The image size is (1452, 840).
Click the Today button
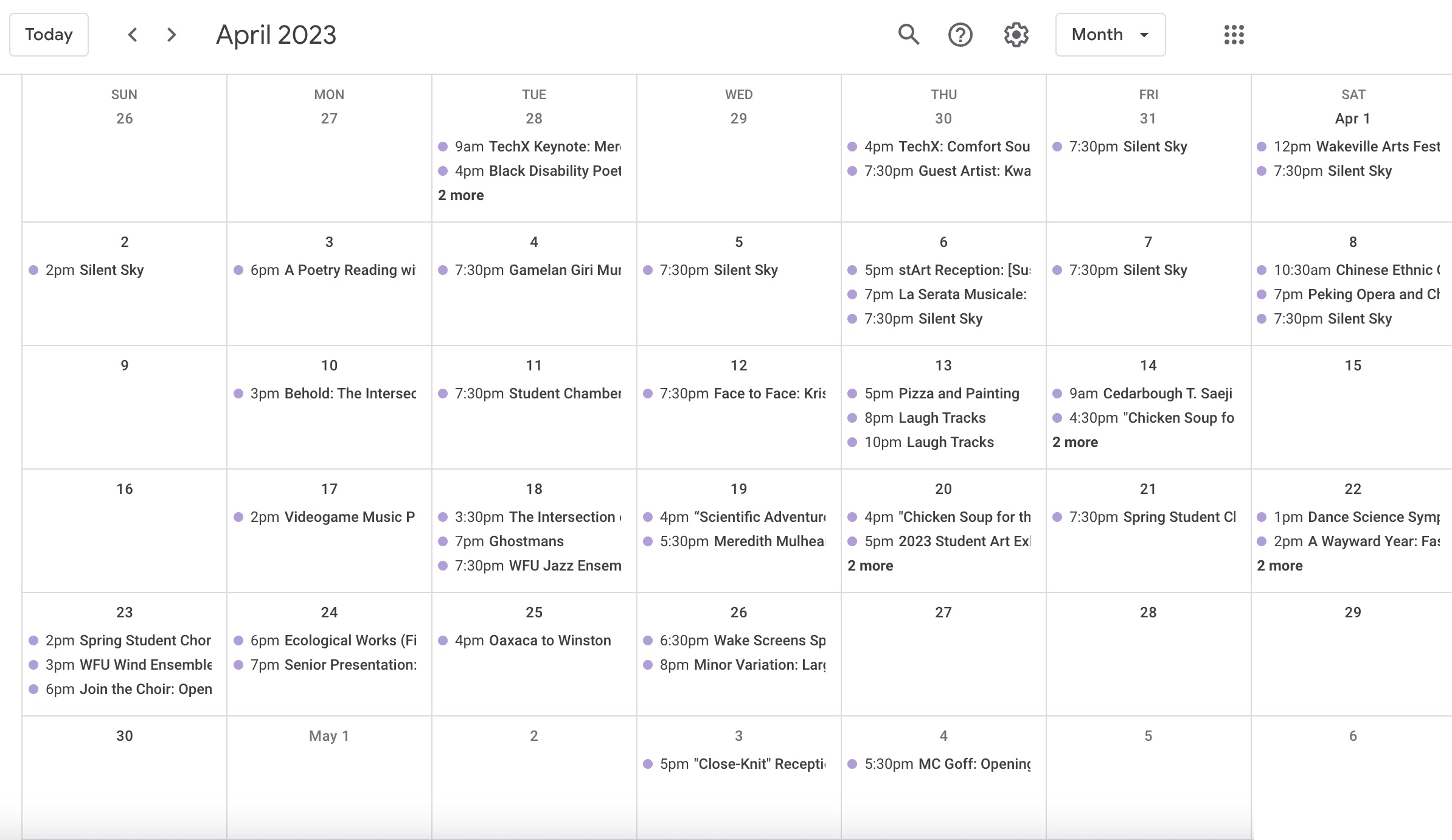click(49, 35)
